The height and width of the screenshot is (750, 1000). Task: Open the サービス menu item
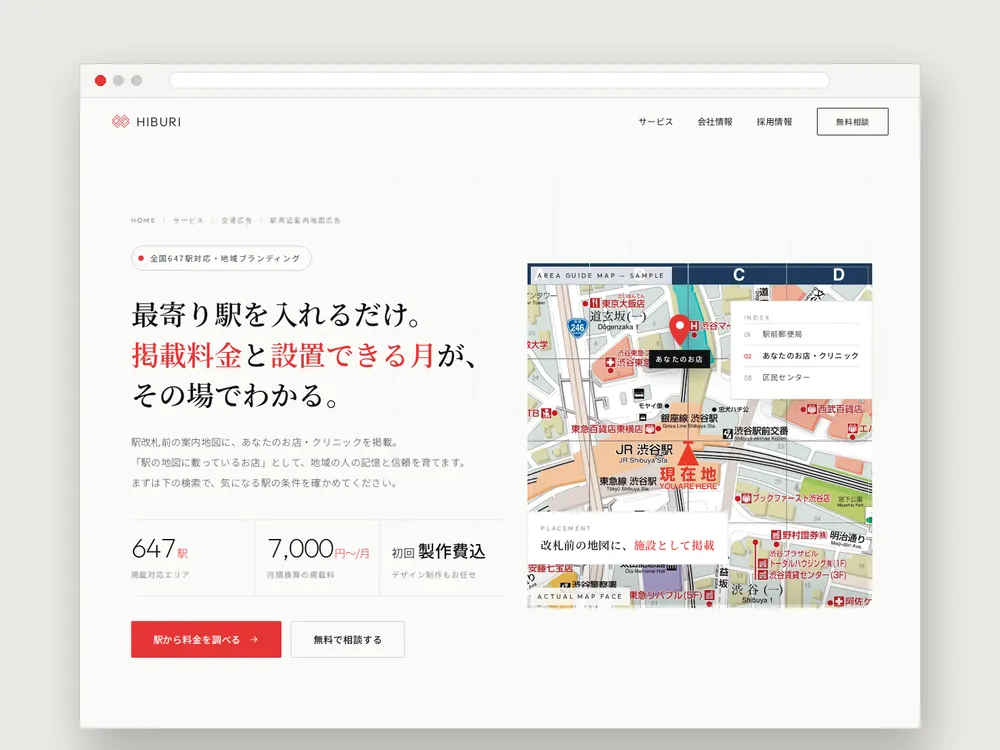pos(656,121)
